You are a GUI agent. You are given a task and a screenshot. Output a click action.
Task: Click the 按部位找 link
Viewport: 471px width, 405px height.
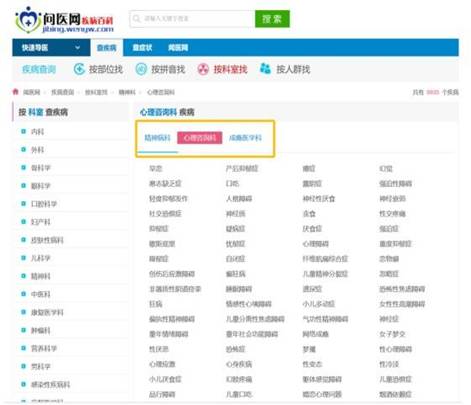(106, 69)
